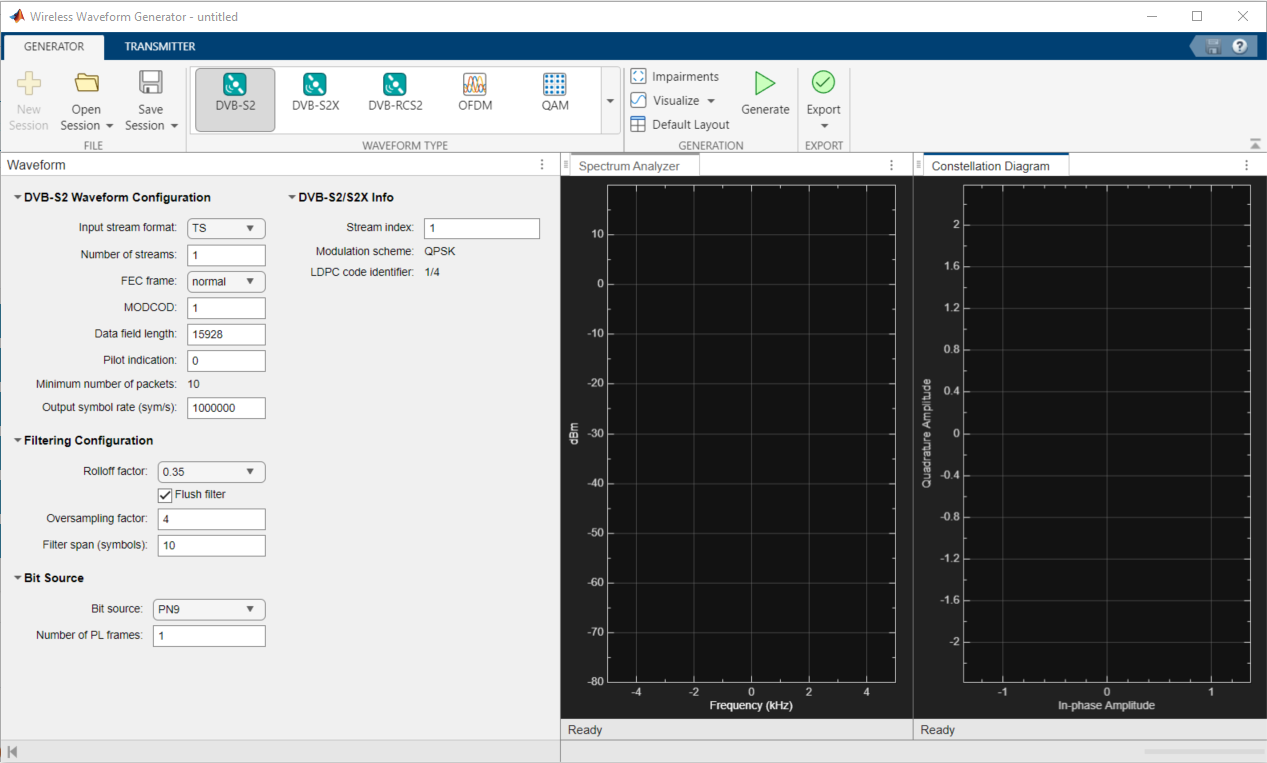This screenshot has width=1267, height=763.
Task: Select the DVB-S2 waveform type
Action: (234, 95)
